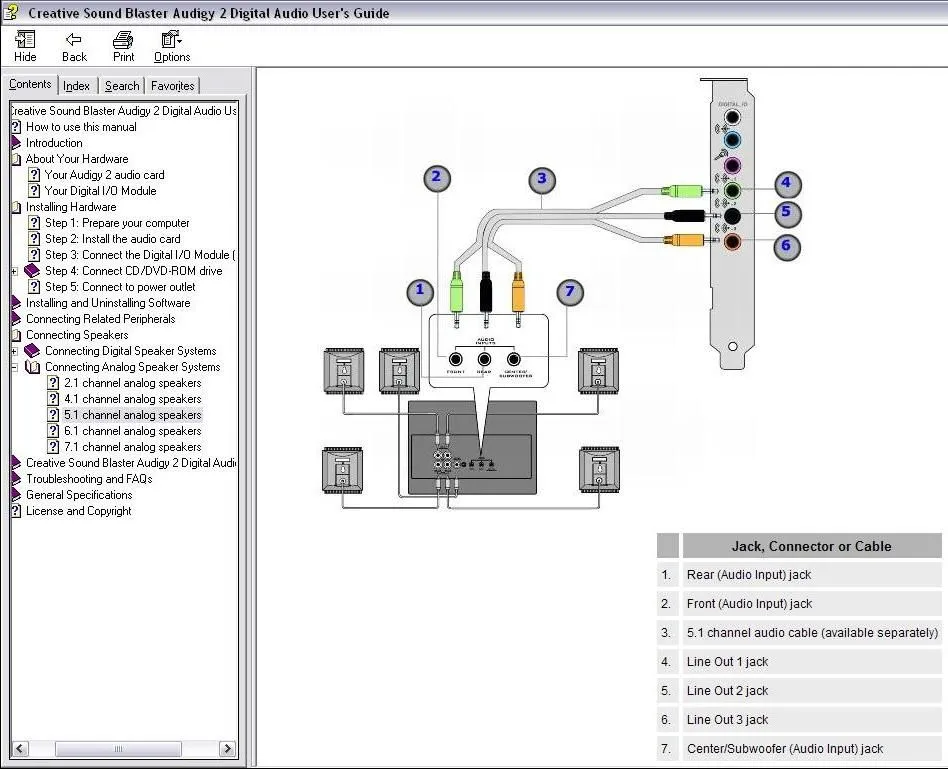
Task: Click the Hide toolbar icon
Action: (24, 45)
